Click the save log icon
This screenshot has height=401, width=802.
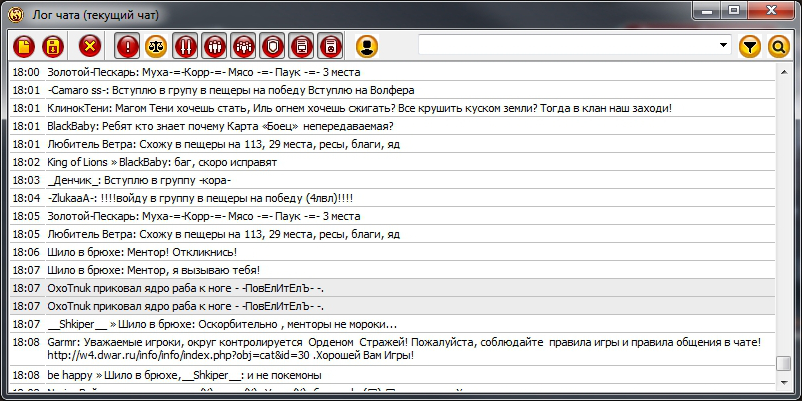click(52, 46)
